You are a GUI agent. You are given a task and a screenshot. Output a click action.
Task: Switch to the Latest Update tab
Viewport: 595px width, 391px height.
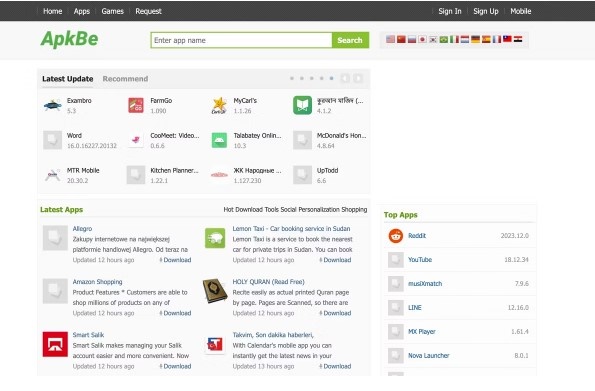pyautogui.click(x=68, y=79)
